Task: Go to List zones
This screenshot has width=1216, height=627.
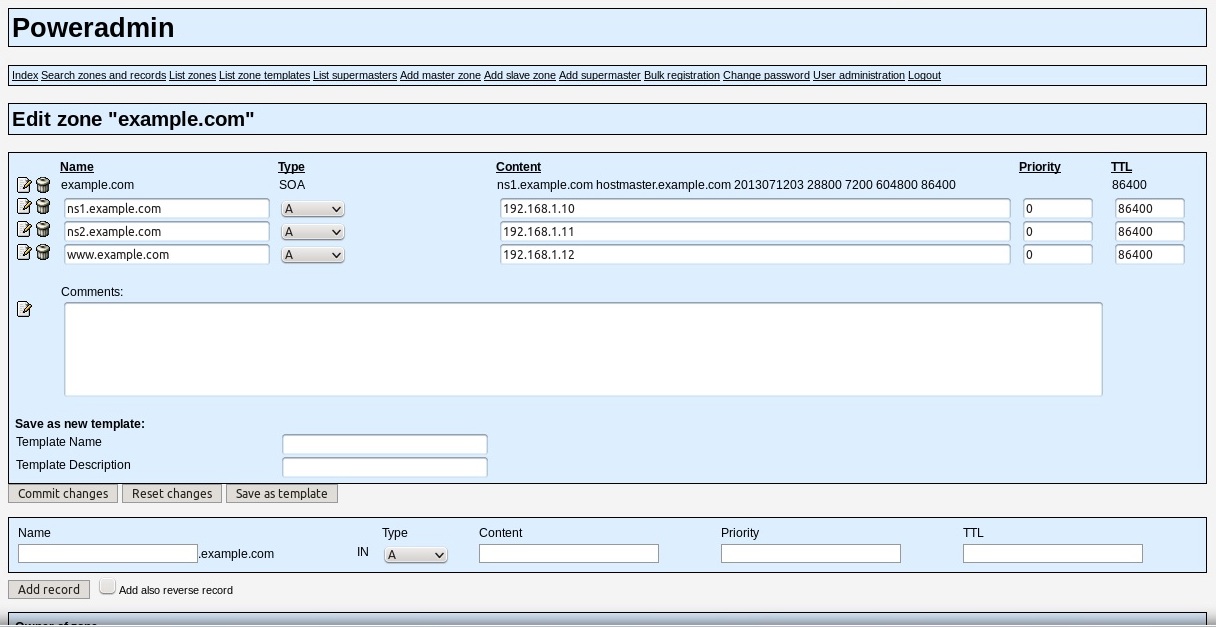Action: tap(192, 75)
